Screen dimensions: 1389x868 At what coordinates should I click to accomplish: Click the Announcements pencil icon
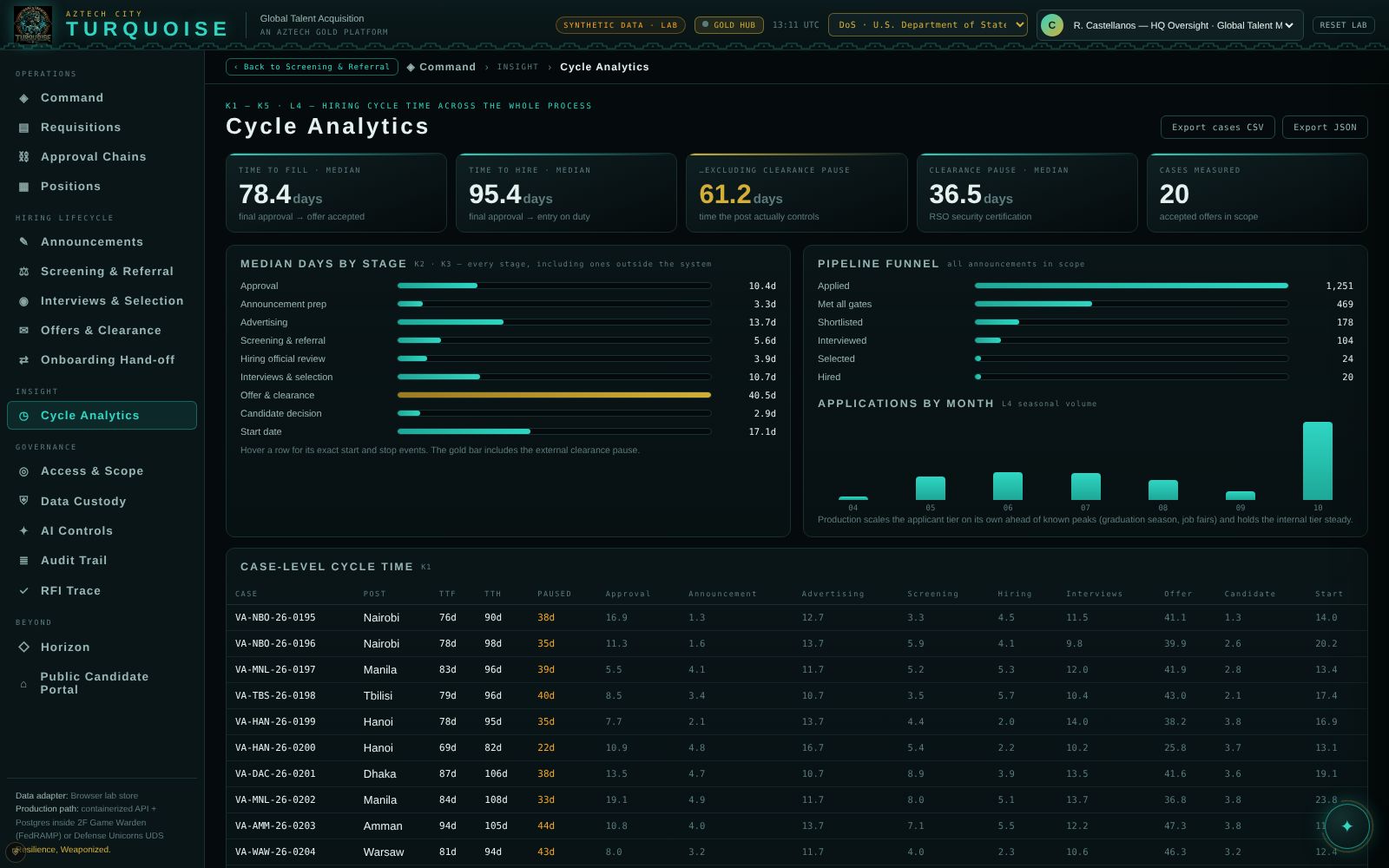[x=23, y=242]
